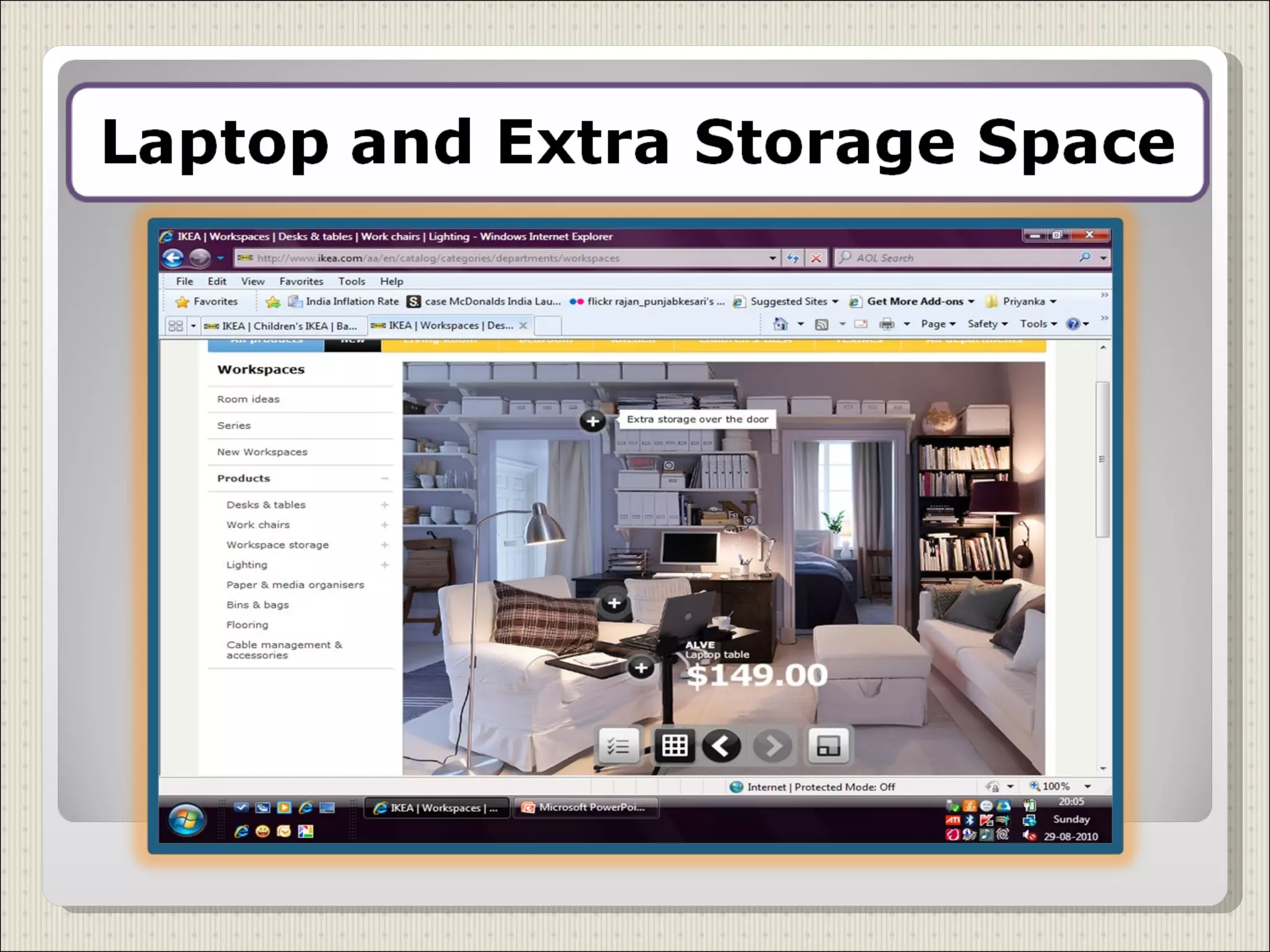The image size is (1270, 952).
Task: Click the Print icon in IE toolbar
Action: point(887,324)
